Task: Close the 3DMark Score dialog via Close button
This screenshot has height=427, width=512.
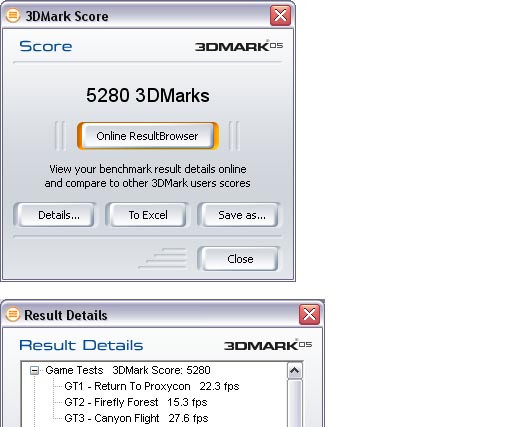Action: (239, 259)
